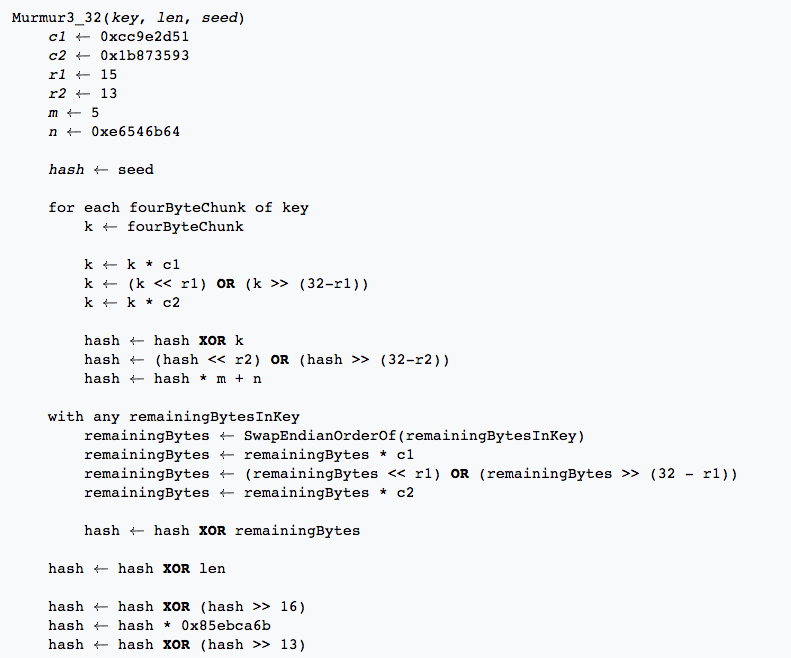This screenshot has width=791, height=658.
Task: Click the 'k ← fourByteChunk' assignment
Action: click(x=164, y=227)
